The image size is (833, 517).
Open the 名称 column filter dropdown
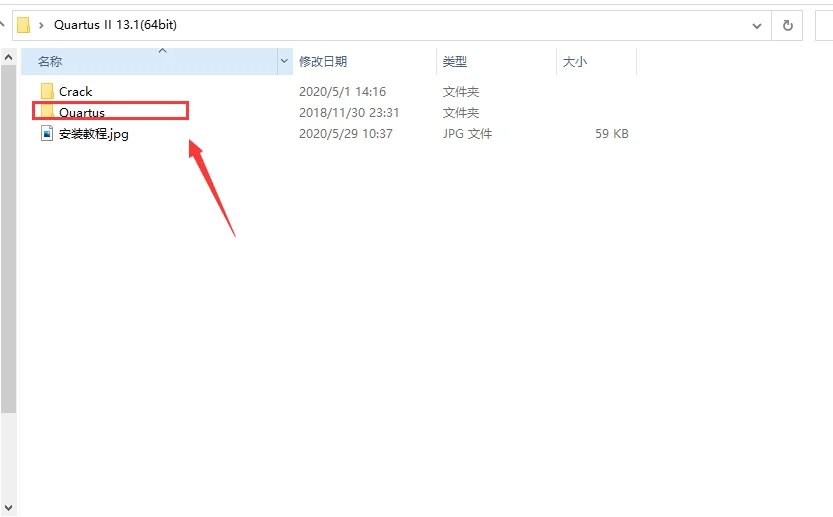(284, 61)
